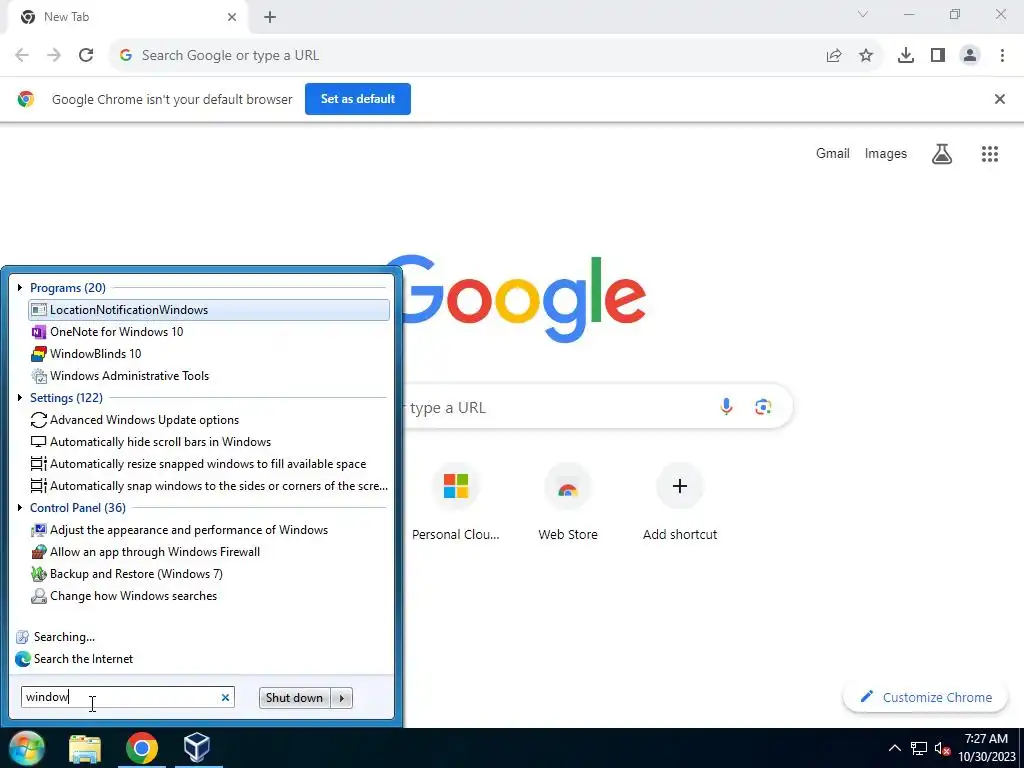
Task: Collapse Control Panel (36) group
Action: tap(20, 507)
